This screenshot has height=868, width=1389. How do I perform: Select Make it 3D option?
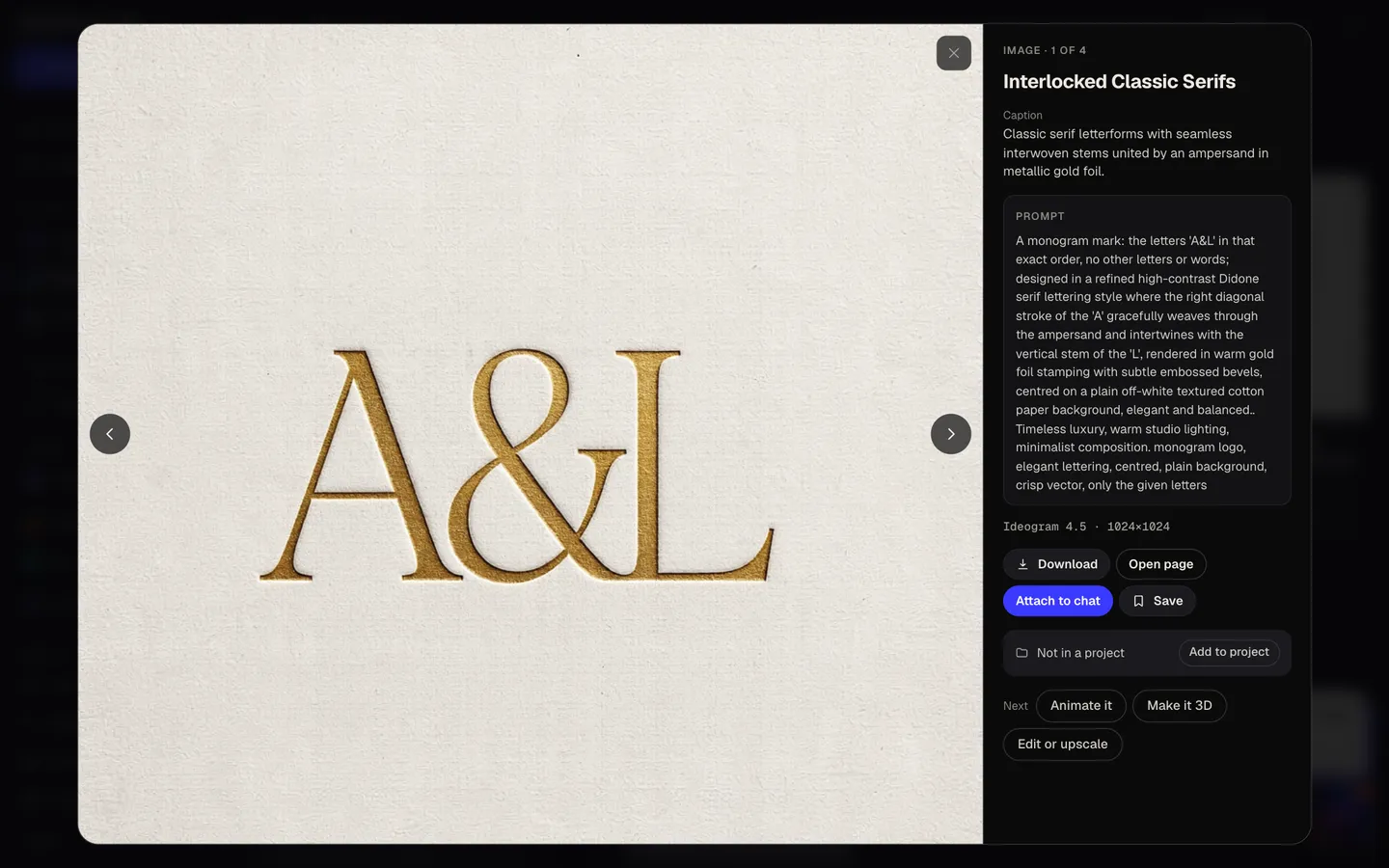pyautogui.click(x=1179, y=706)
